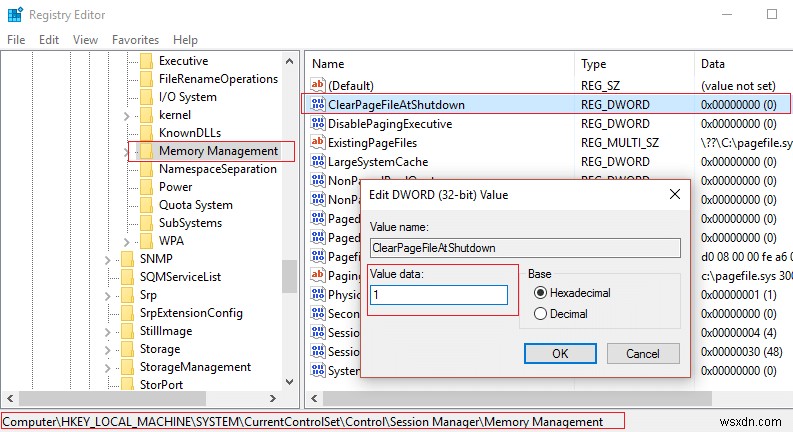
Task: Select the Quota System folder icon
Action: (146, 205)
